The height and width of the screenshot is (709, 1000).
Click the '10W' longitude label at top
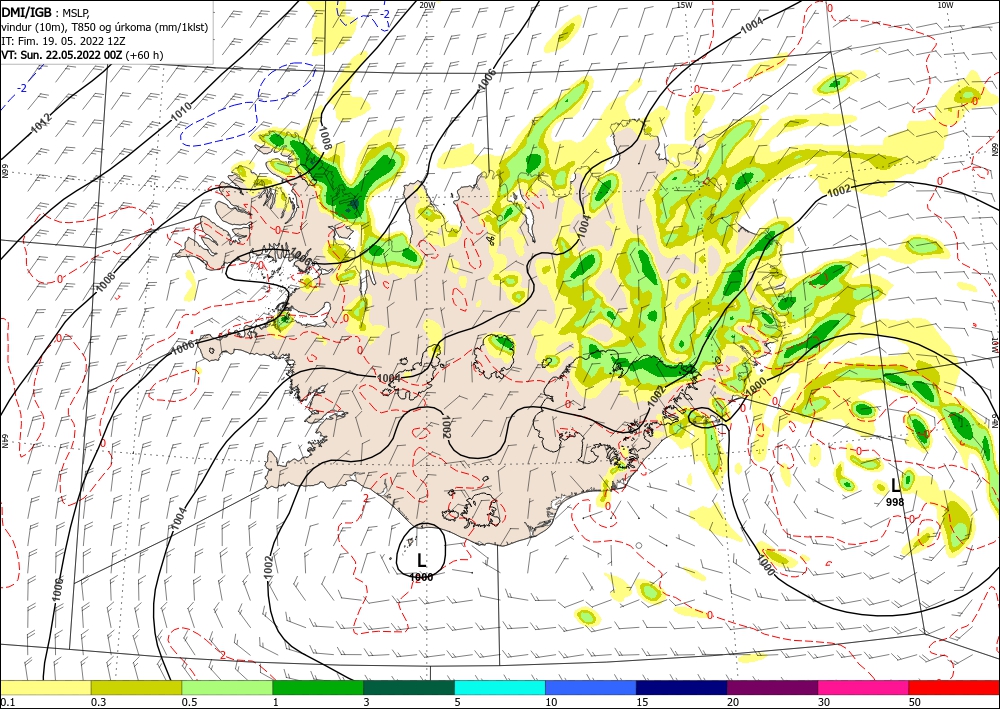tap(945, 5)
